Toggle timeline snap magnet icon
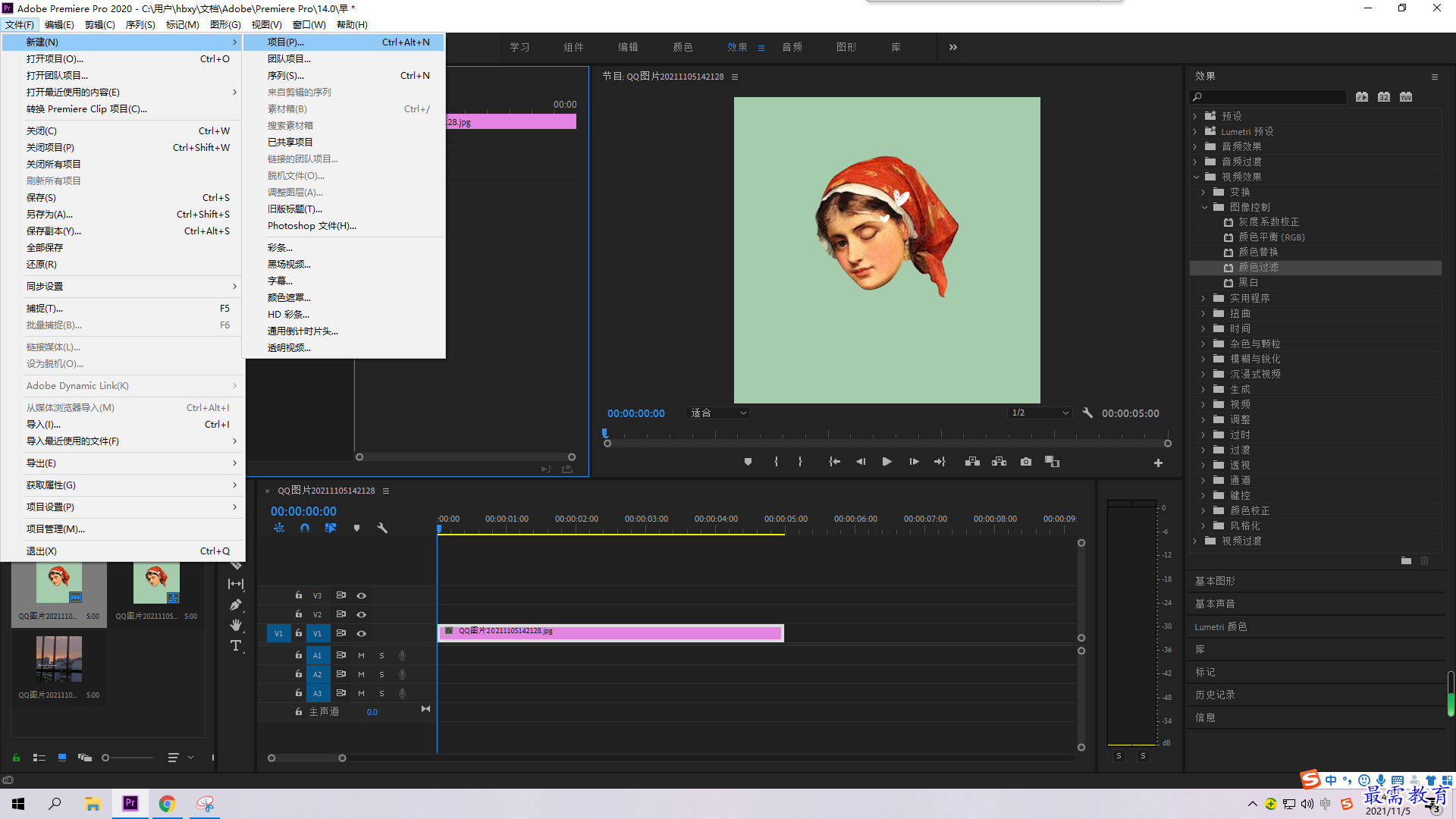This screenshot has height=819, width=1456. pyautogui.click(x=305, y=528)
